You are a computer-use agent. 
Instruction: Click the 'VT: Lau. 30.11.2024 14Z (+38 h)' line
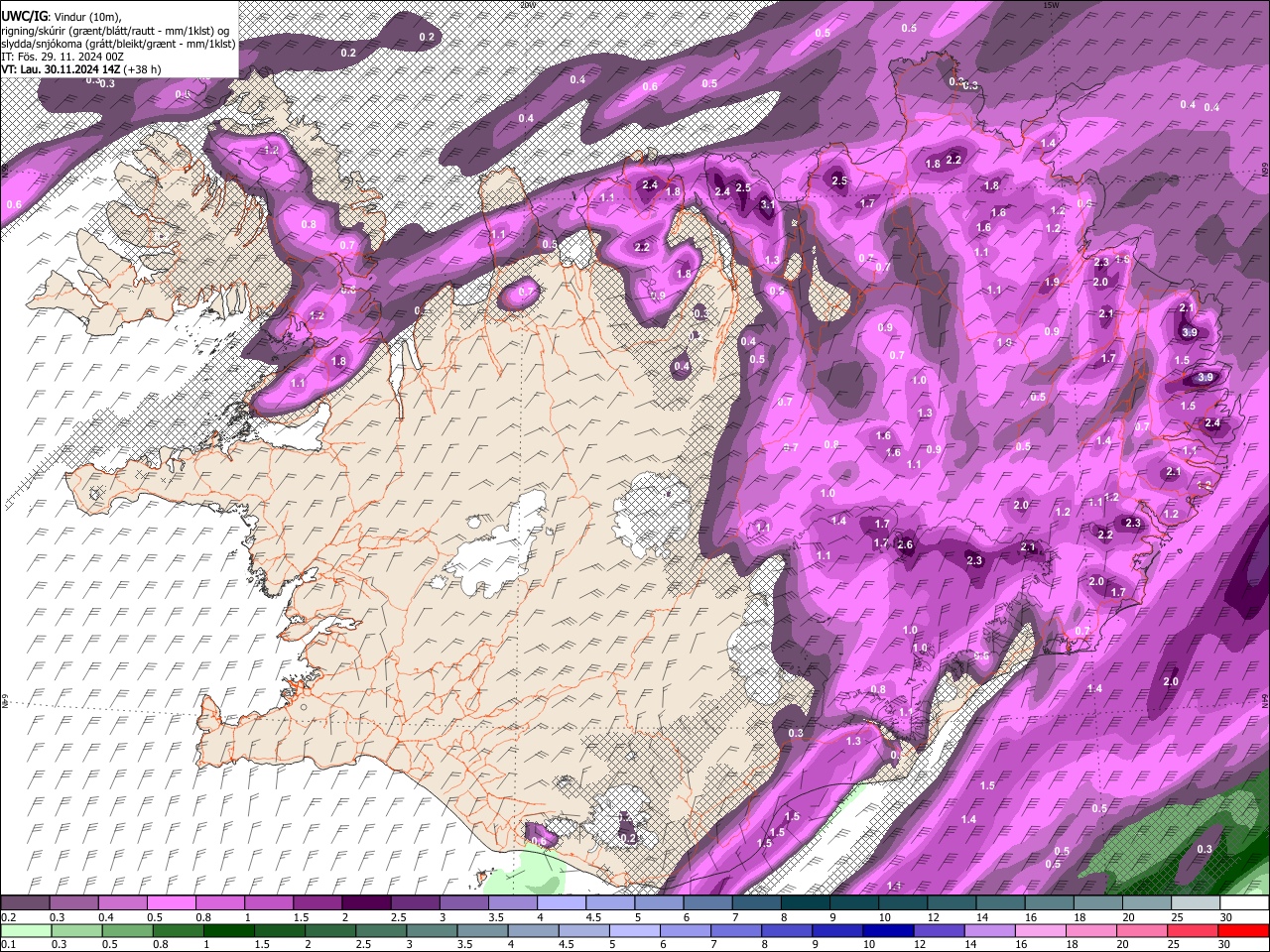(x=81, y=69)
